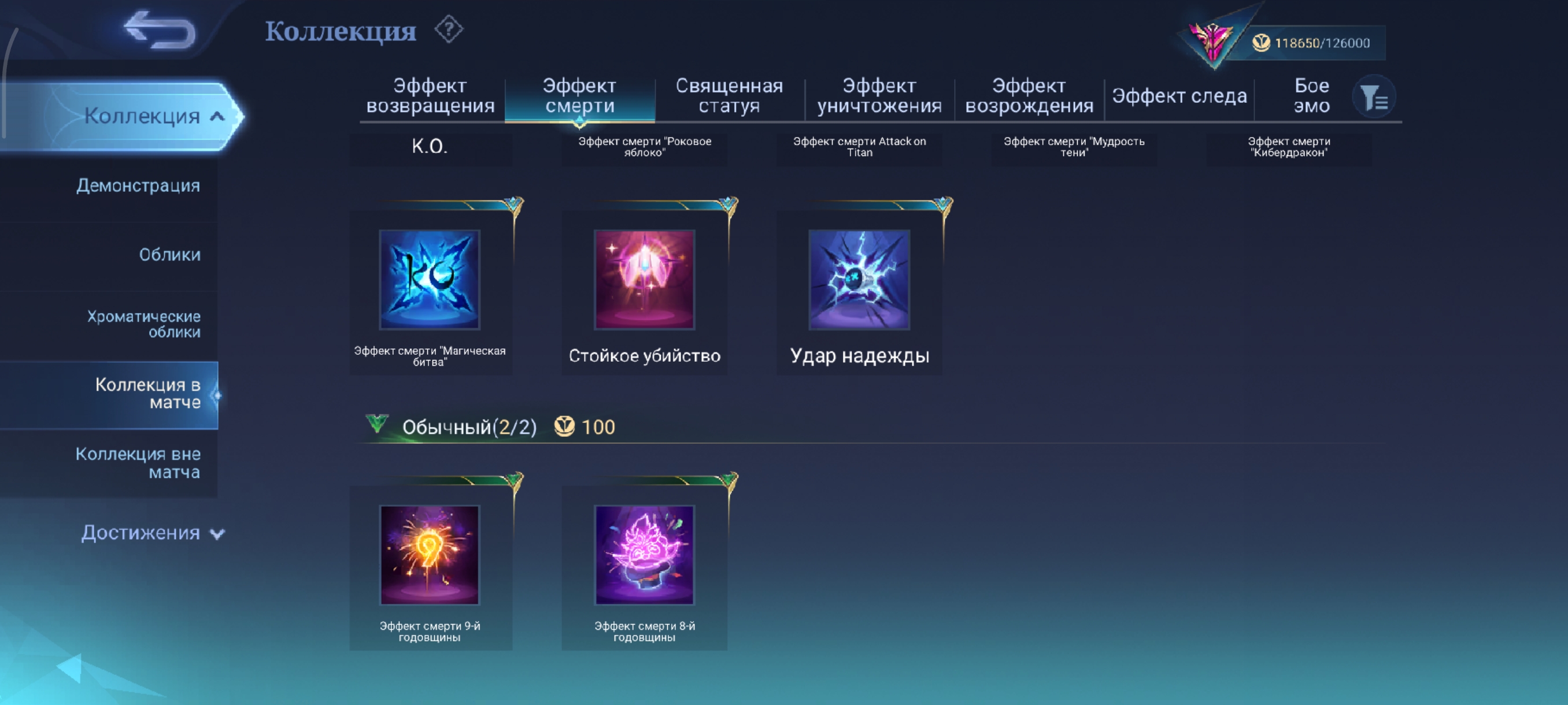Select the Удар надежды effect icon
Screen dimensions: 1568x705
coord(860,280)
